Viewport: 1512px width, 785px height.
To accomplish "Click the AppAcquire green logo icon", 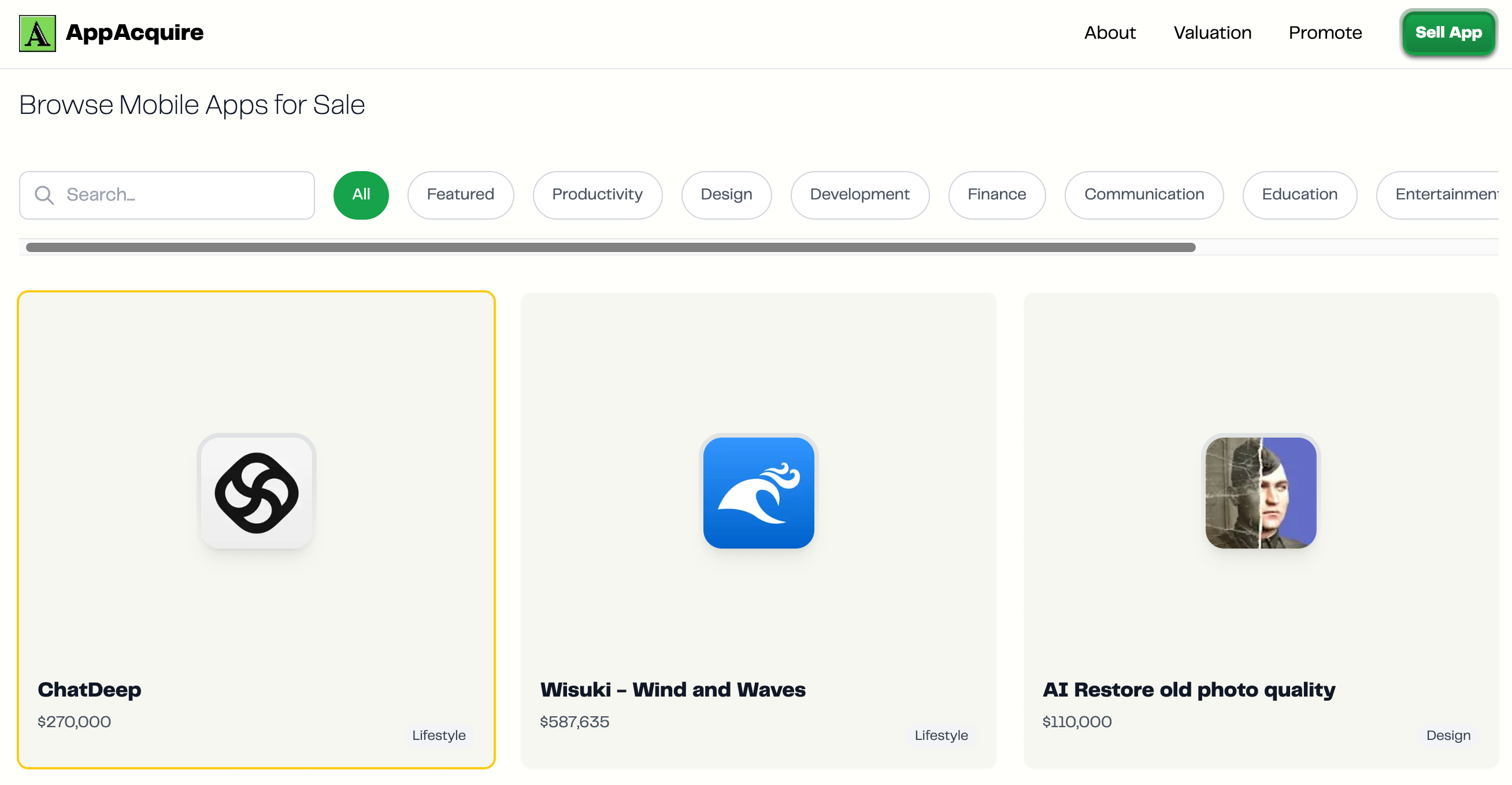I will pos(37,34).
